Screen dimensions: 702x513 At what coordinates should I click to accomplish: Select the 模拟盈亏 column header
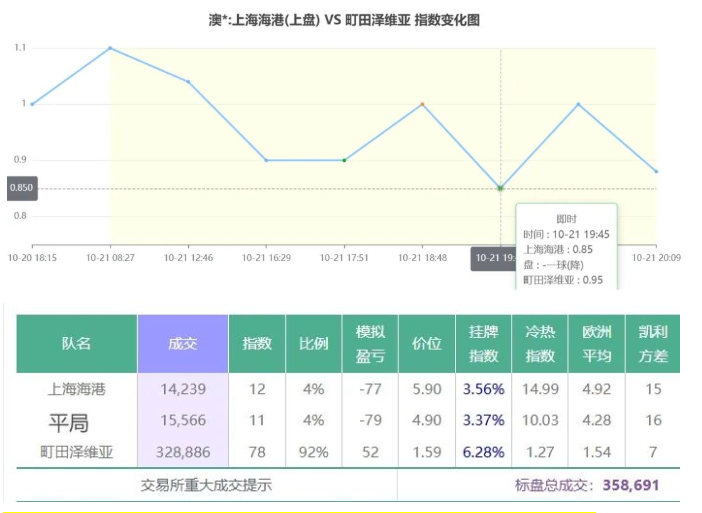tap(370, 344)
